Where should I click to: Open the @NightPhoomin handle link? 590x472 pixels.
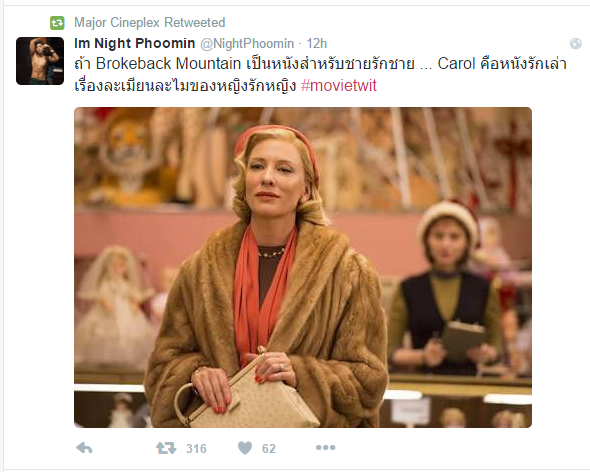(x=247, y=44)
